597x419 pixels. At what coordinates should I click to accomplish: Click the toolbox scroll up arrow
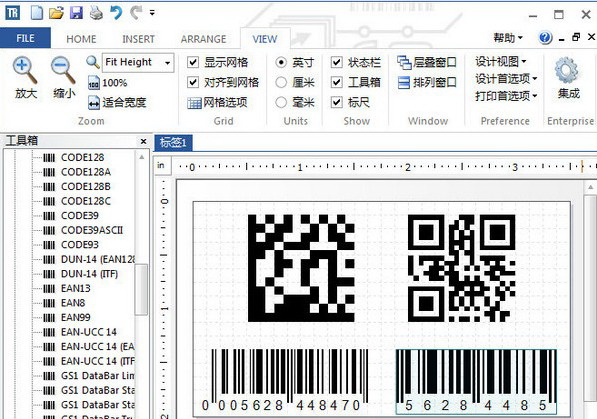142,157
